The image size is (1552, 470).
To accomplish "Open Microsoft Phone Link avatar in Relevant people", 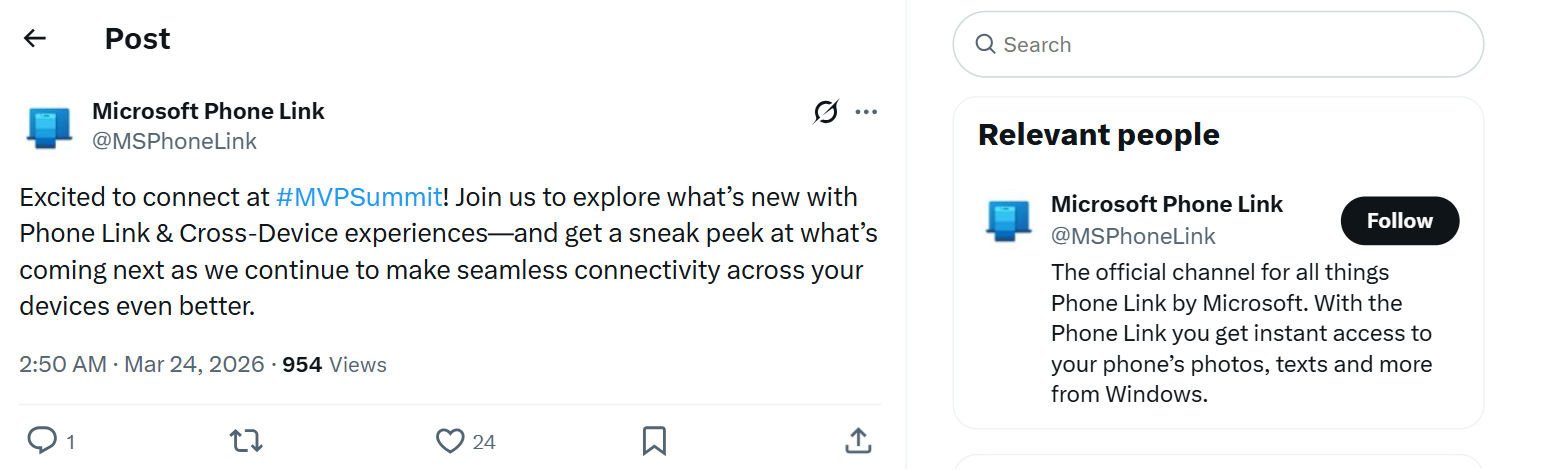I will coord(1008,221).
